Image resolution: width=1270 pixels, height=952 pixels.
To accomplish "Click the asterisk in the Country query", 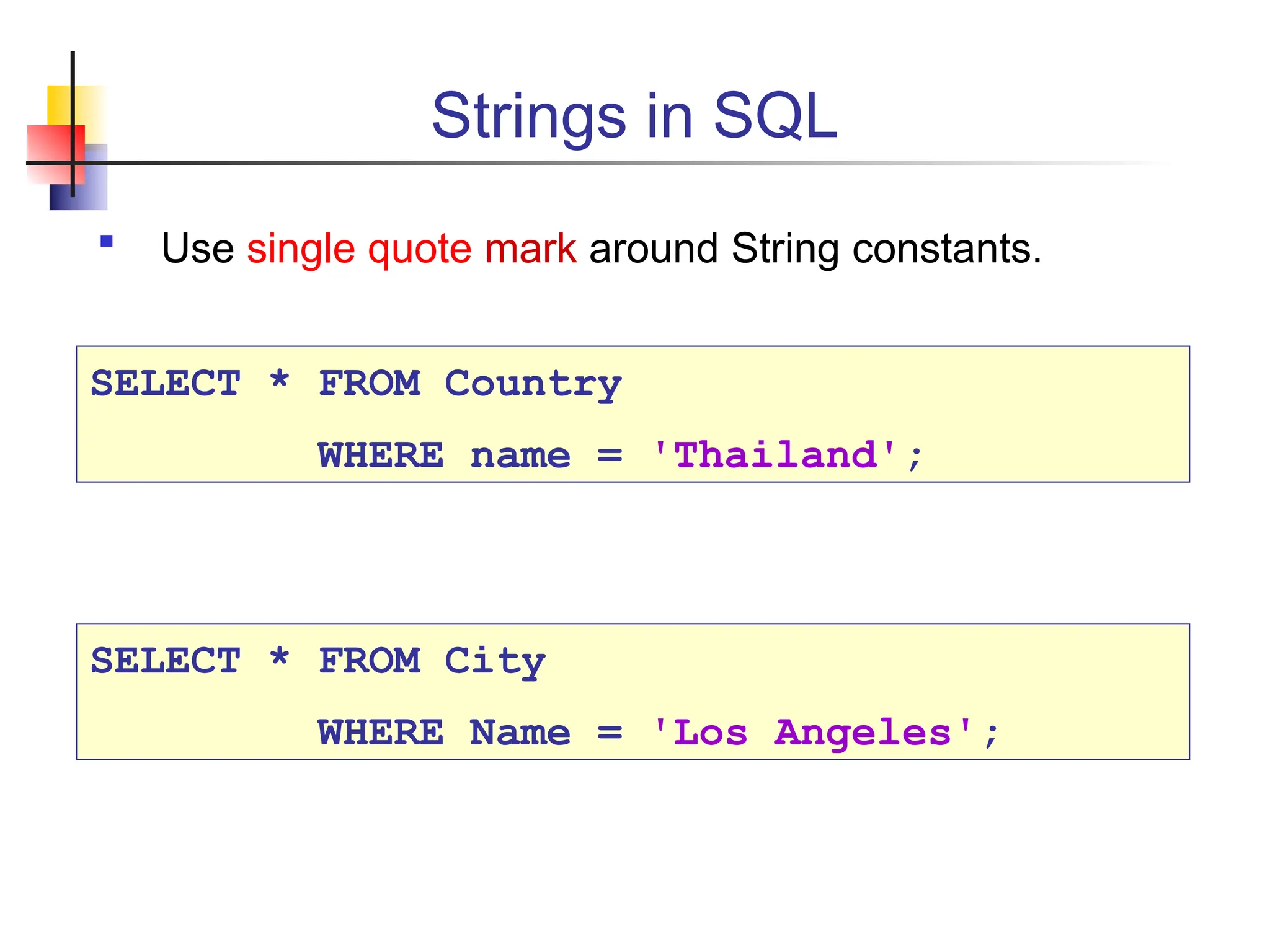I will click(280, 379).
